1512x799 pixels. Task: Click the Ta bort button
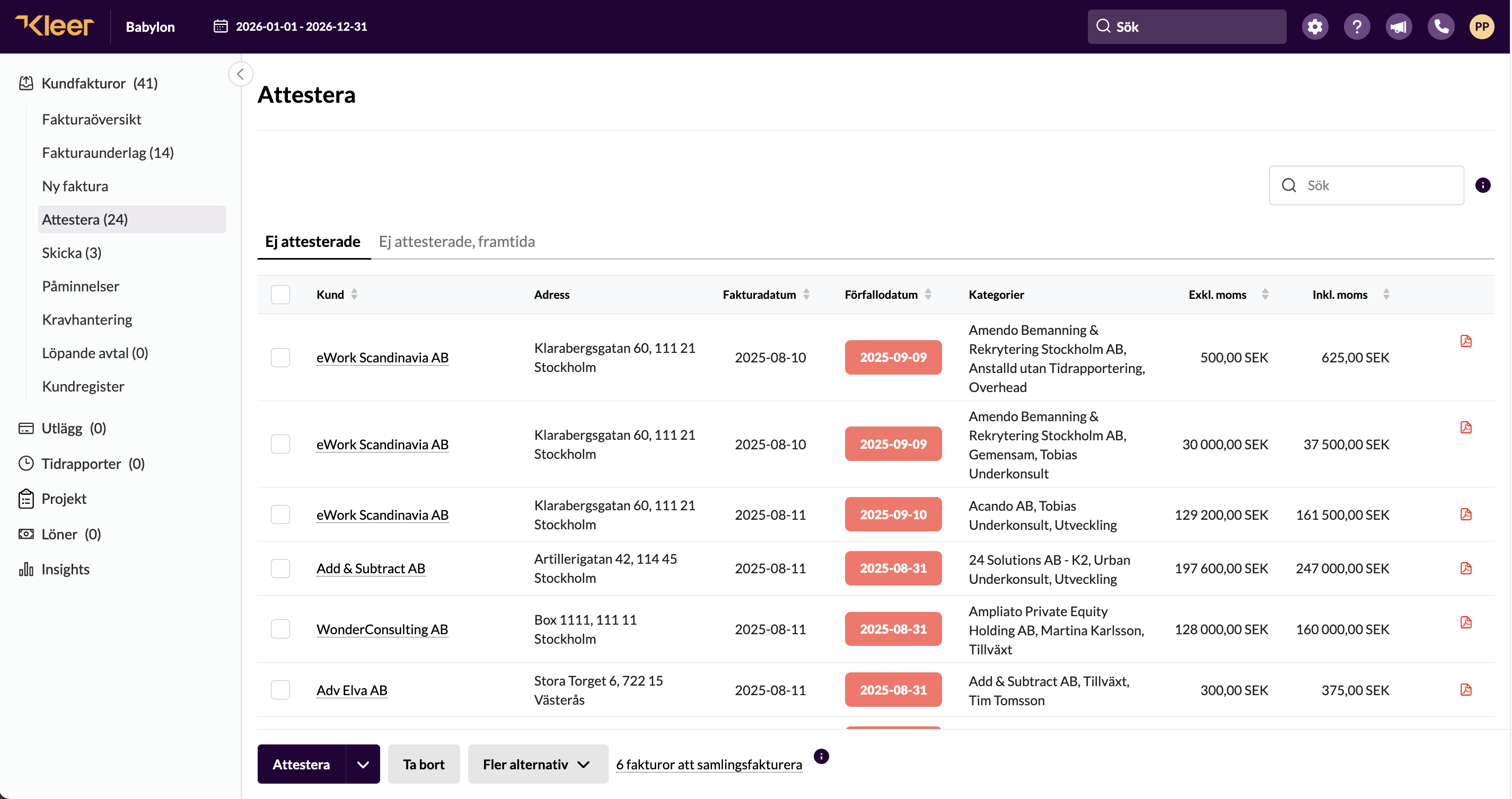424,765
